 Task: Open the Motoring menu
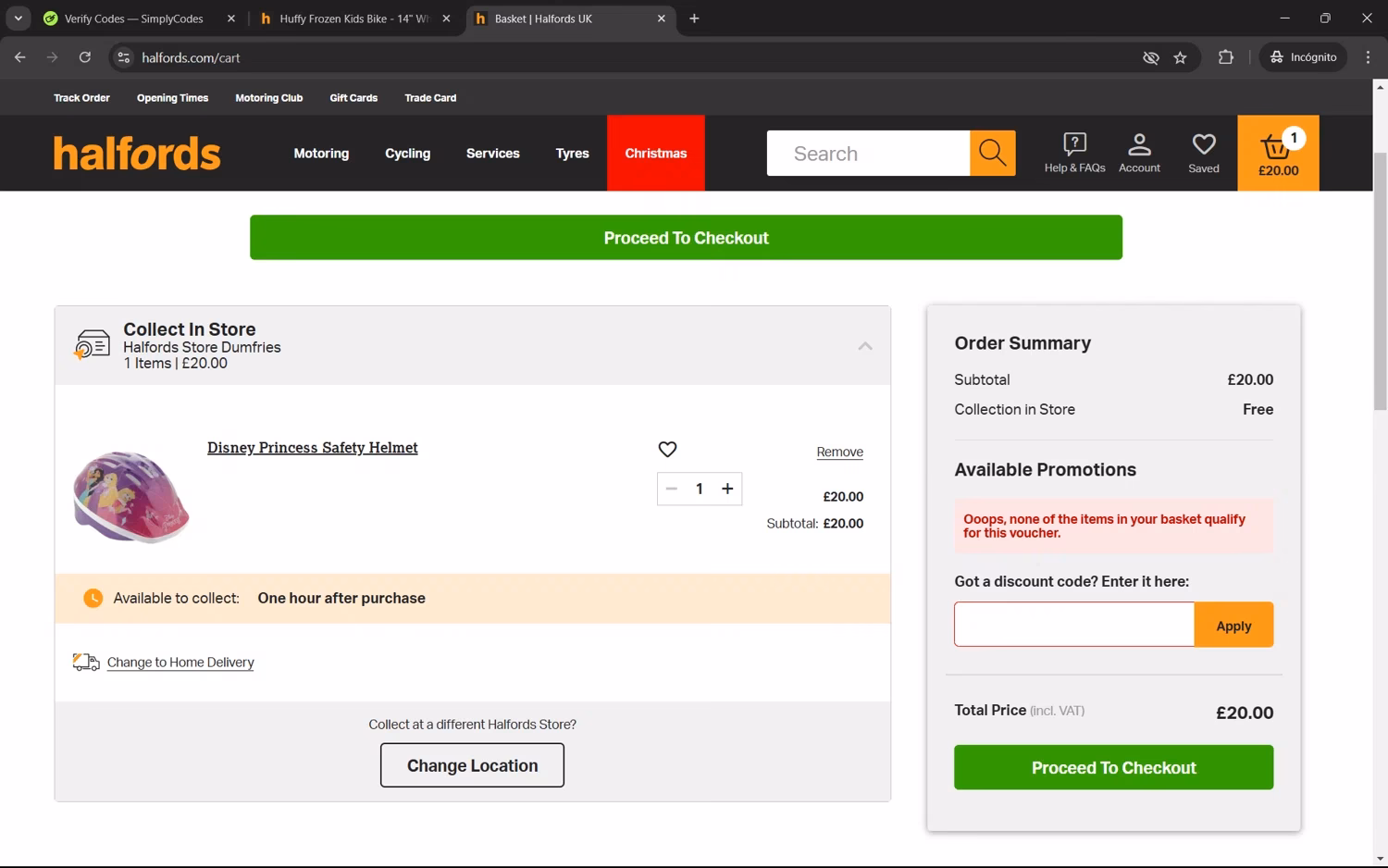(321, 154)
